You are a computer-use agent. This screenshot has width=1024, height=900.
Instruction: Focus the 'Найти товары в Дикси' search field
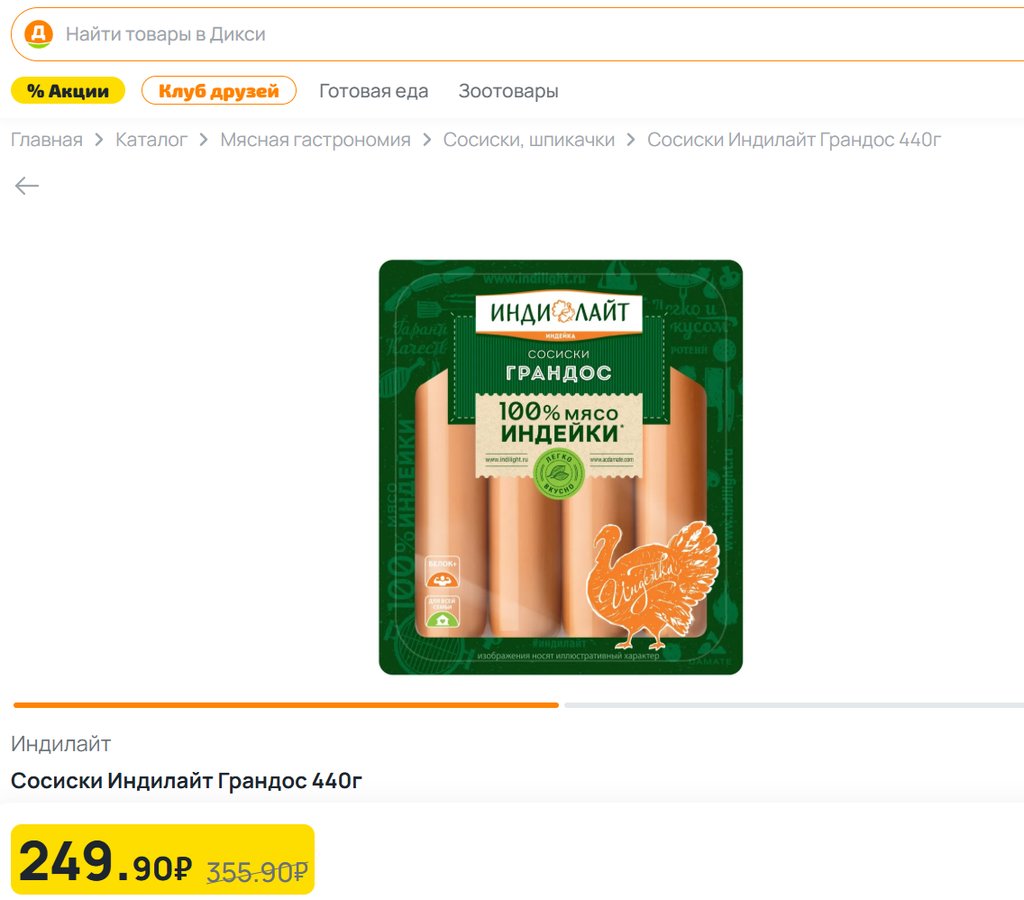click(500, 34)
